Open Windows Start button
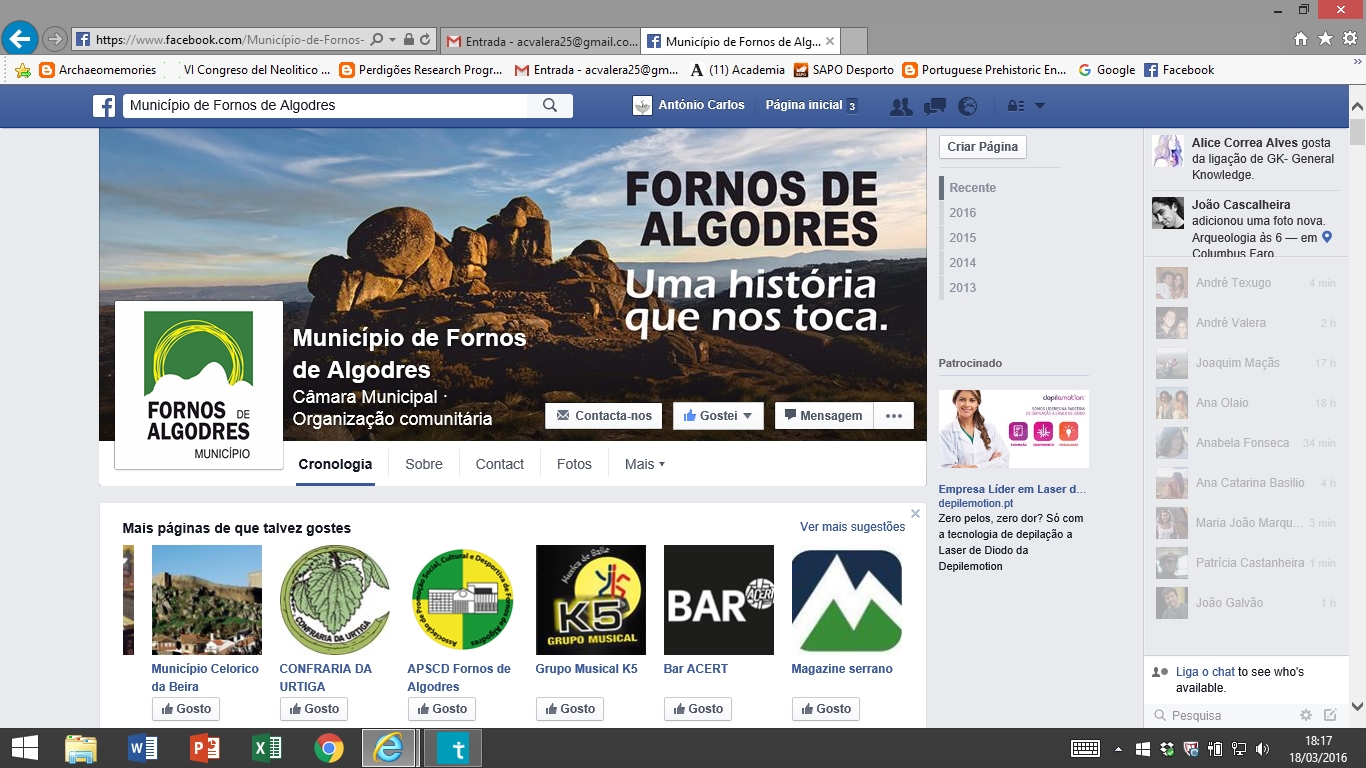The image size is (1366, 768). point(25,748)
